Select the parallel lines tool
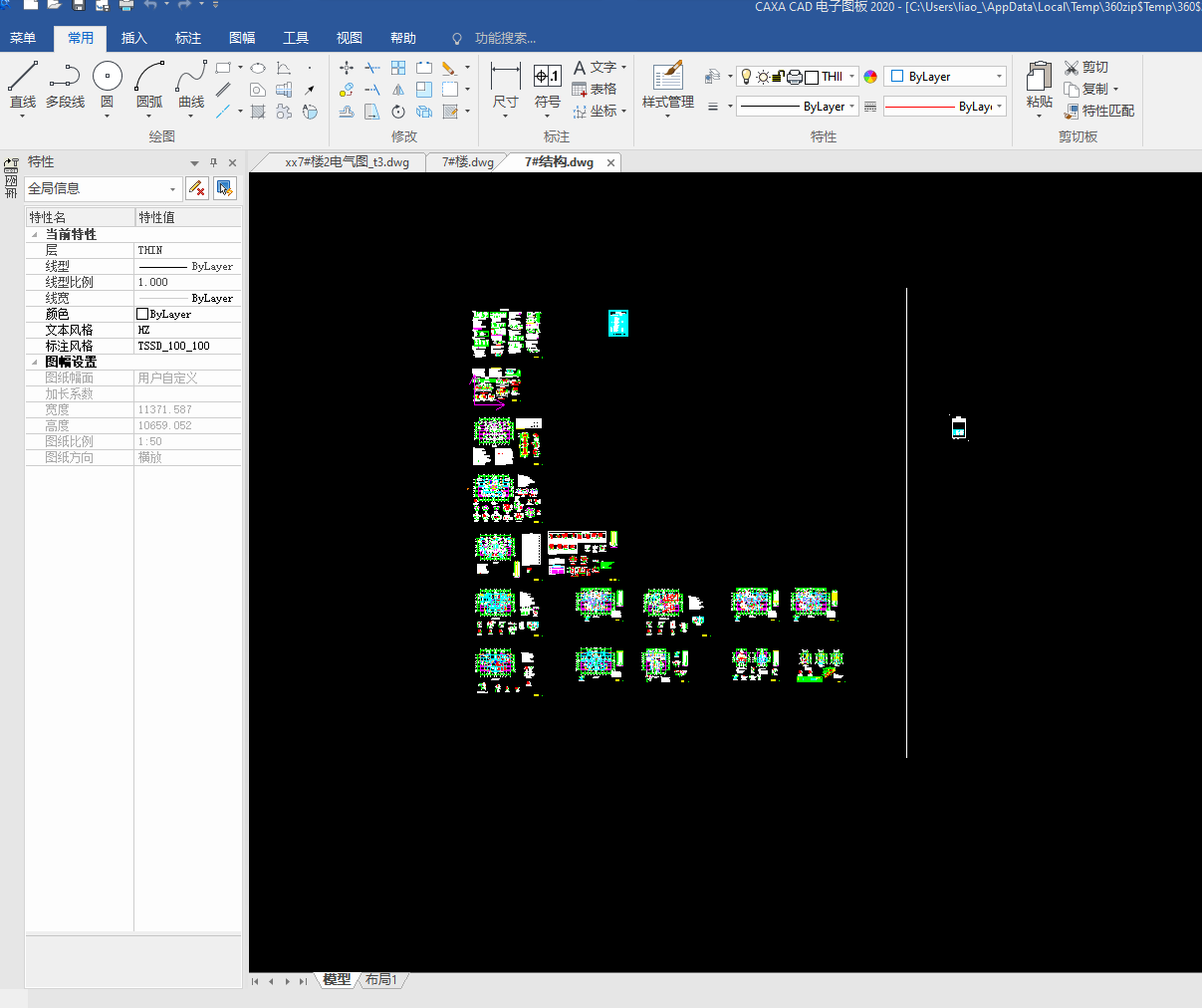This screenshot has height=1008, width=1202. coord(223,90)
